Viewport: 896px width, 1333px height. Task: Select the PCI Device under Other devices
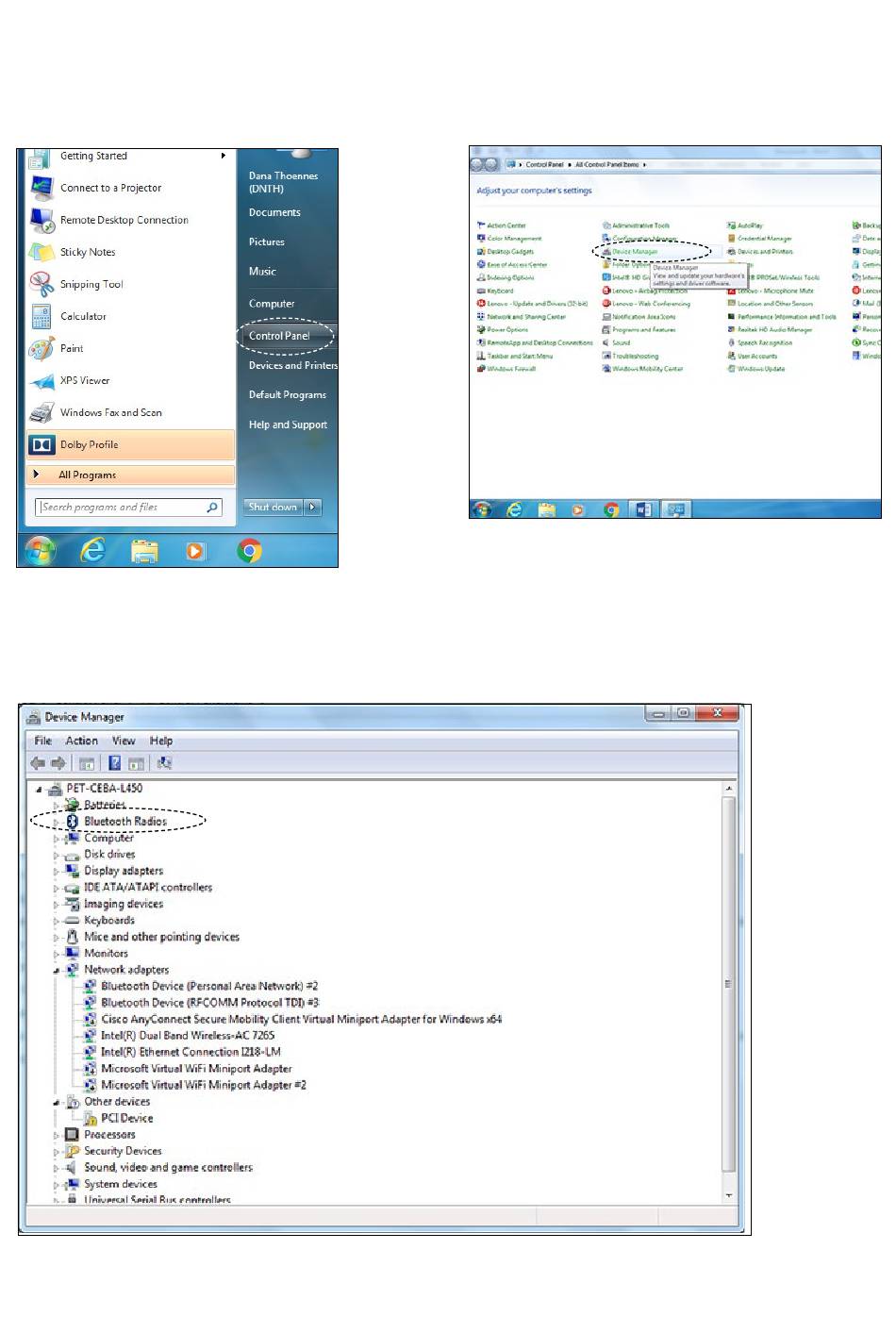pos(126,1118)
